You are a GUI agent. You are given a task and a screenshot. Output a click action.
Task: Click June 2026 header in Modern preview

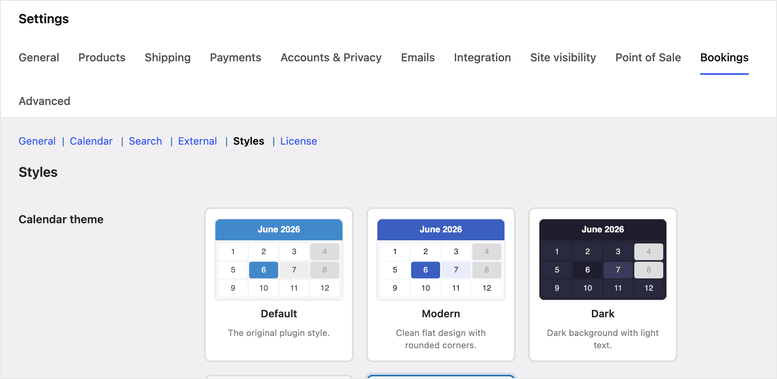(441, 229)
